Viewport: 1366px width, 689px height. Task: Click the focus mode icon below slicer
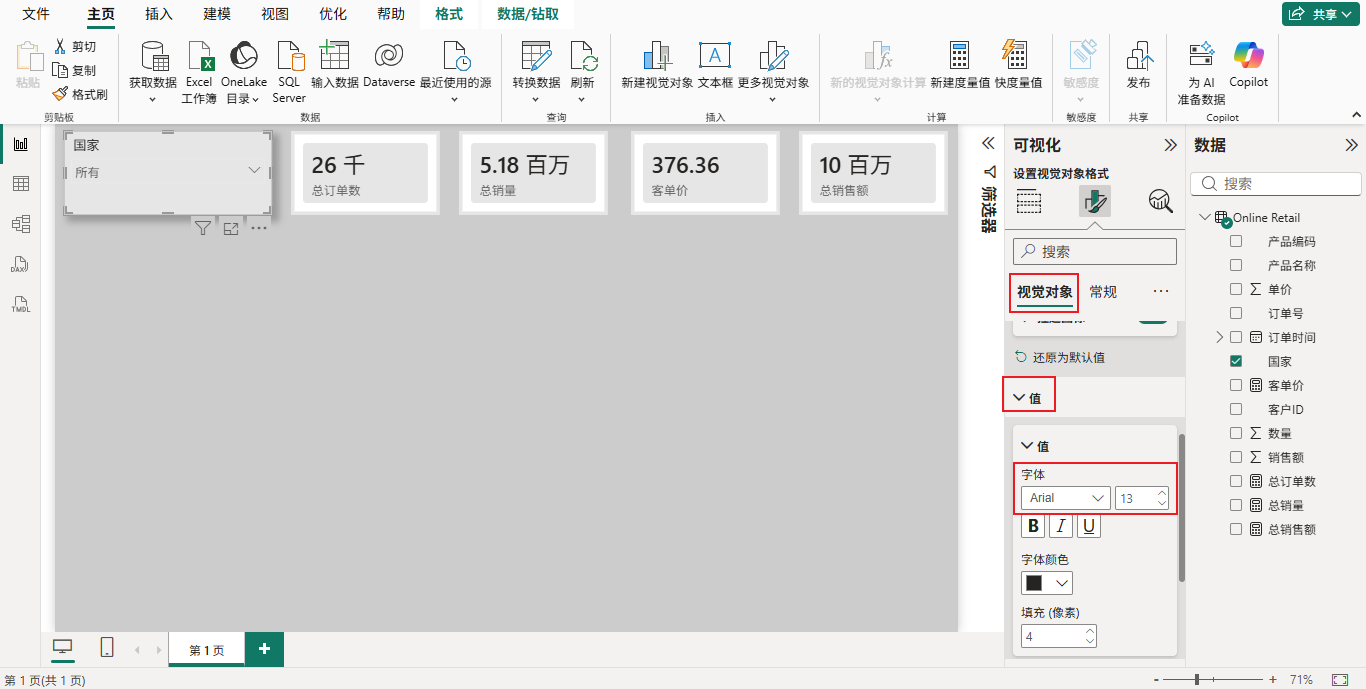click(231, 229)
